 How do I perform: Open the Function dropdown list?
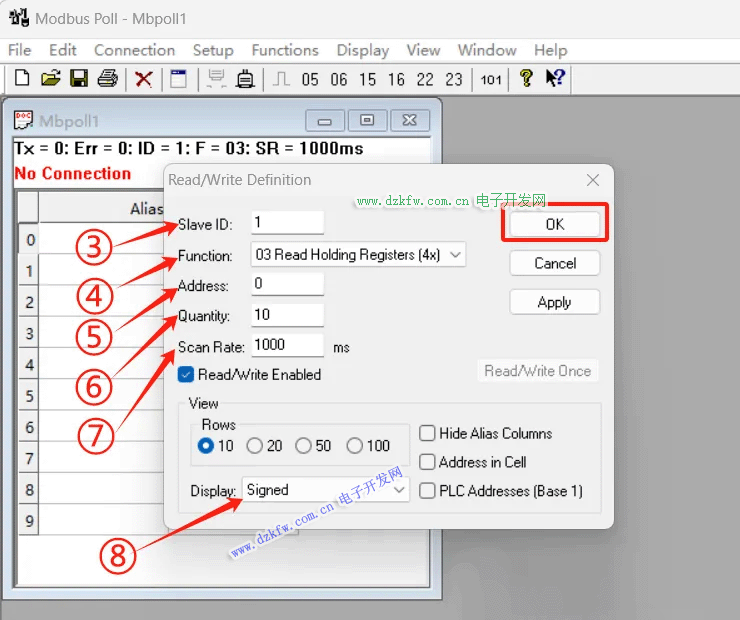[358, 255]
